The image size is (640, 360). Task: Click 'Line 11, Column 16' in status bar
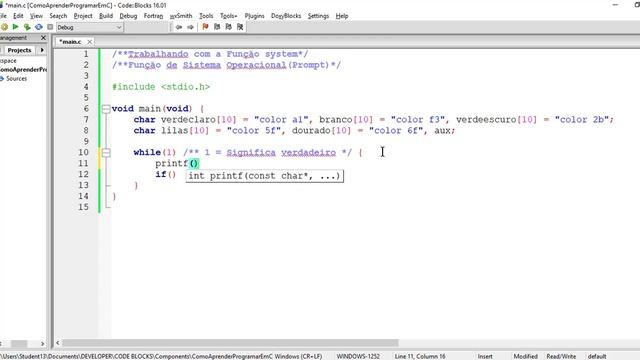click(x=420, y=356)
